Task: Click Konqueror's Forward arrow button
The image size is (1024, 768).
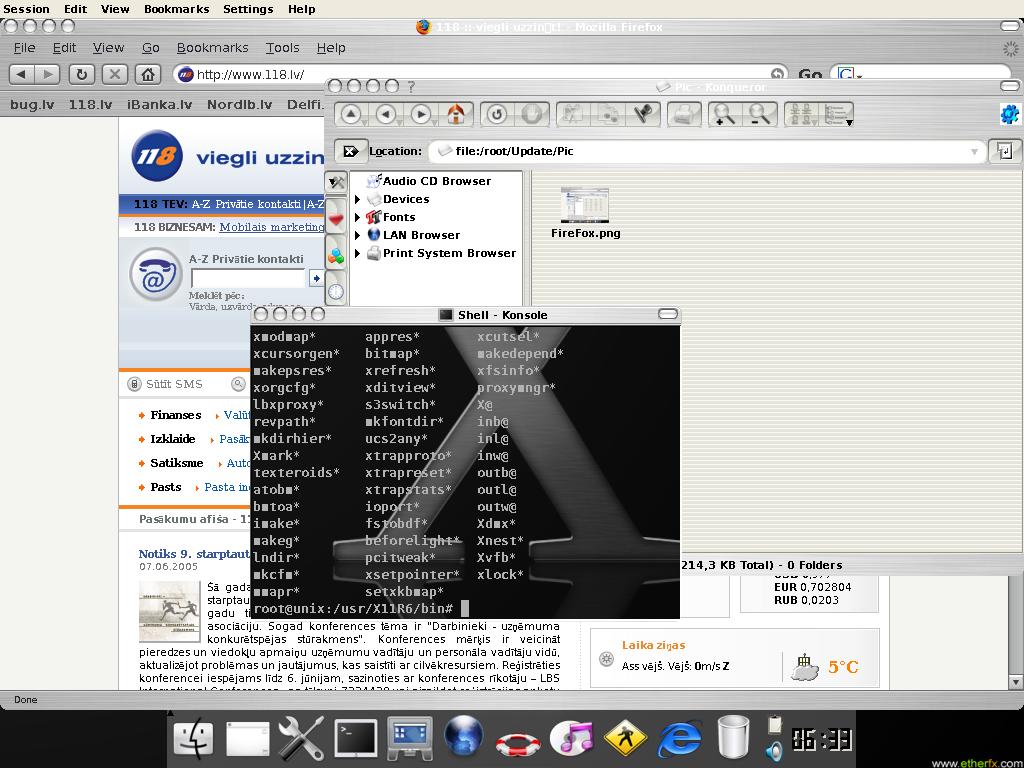Action: [421, 114]
